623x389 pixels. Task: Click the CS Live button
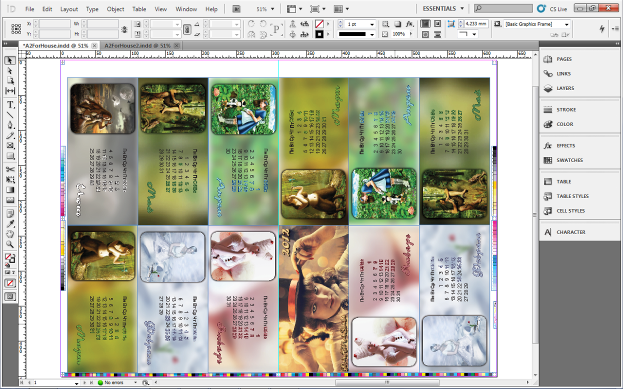point(551,9)
